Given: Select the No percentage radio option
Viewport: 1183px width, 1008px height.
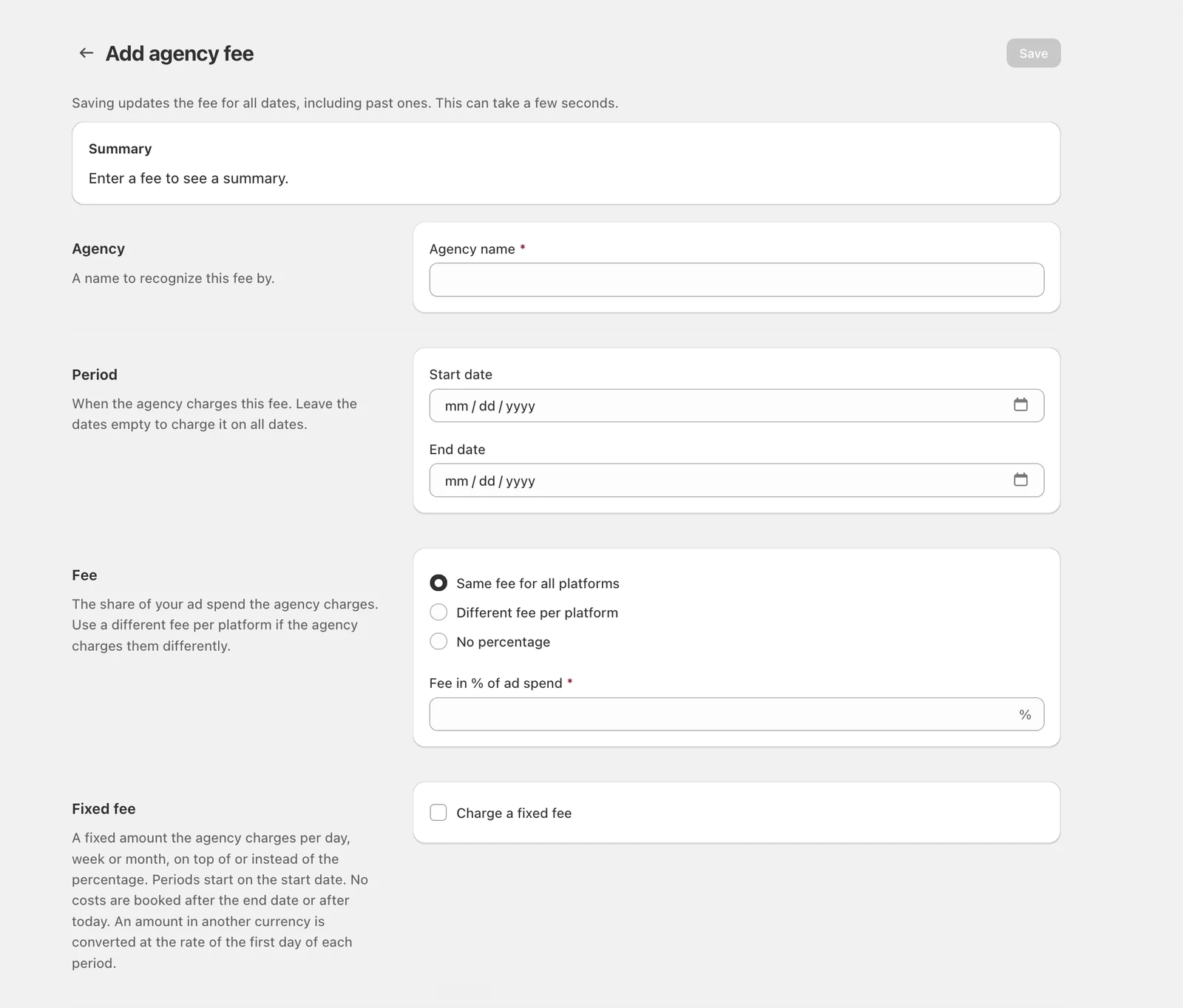Looking at the screenshot, I should 438,641.
